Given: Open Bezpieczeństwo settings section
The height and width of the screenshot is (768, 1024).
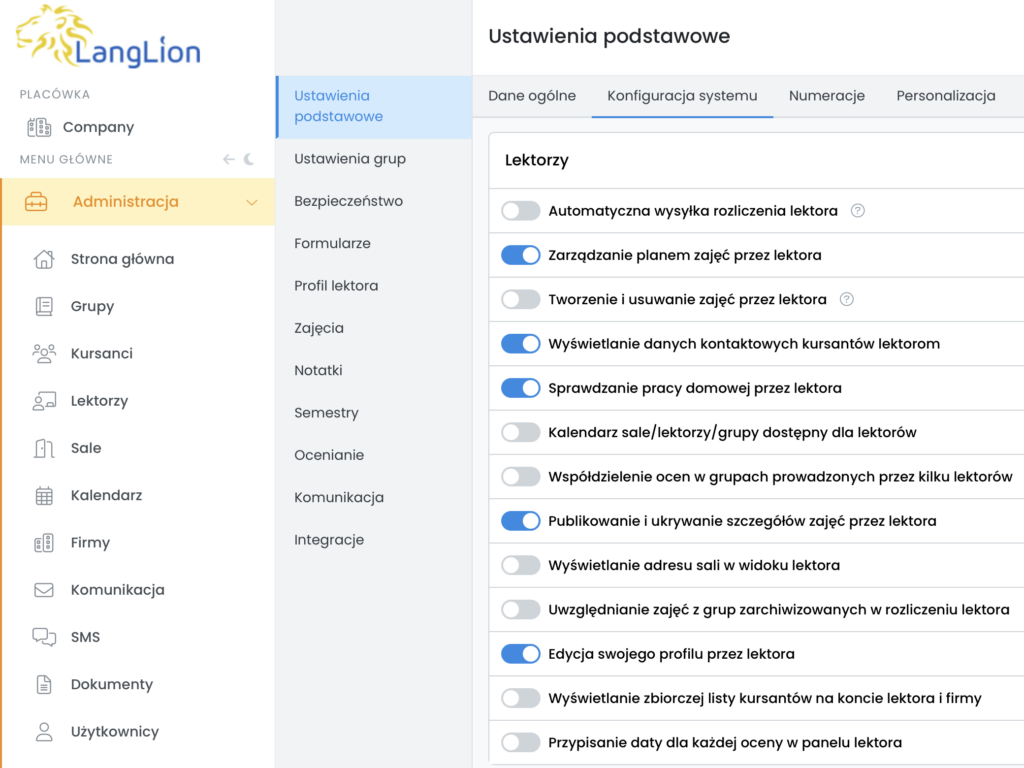Looking at the screenshot, I should [348, 201].
